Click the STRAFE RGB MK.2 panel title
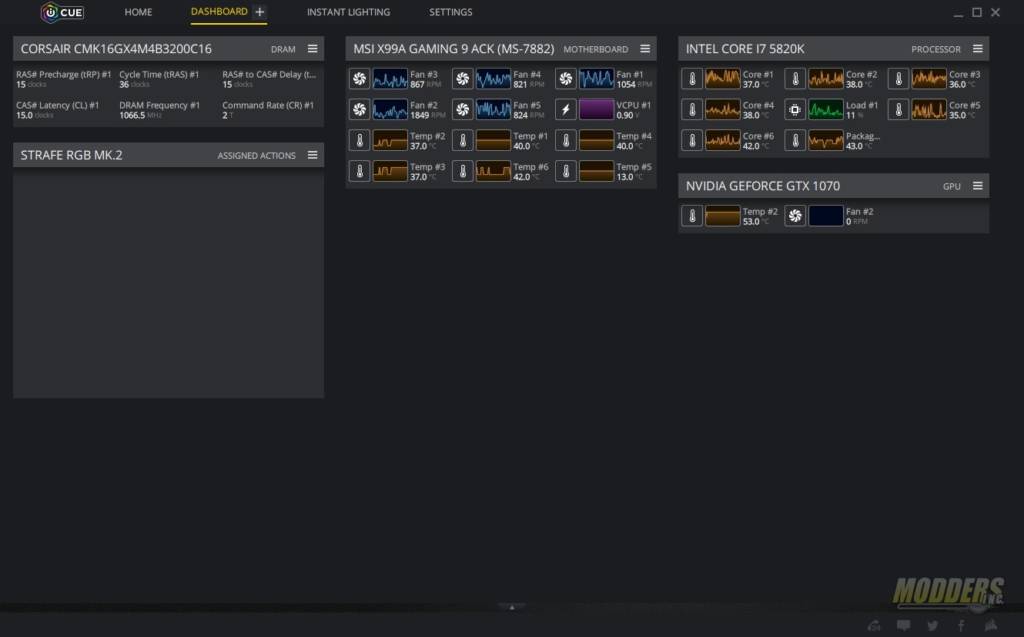Screen dimensions: 1024x637 [71, 155]
